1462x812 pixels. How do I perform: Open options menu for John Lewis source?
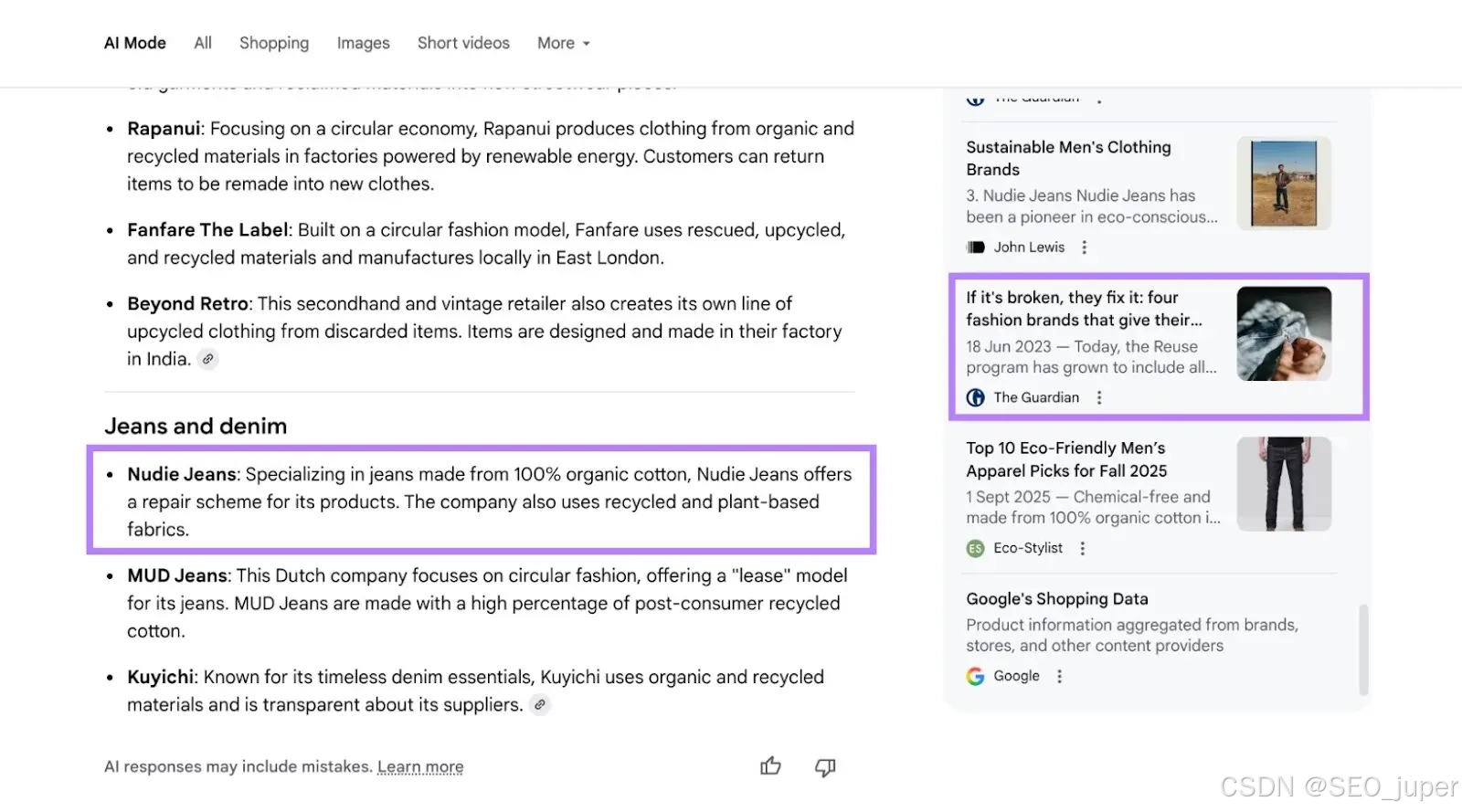point(1084,248)
